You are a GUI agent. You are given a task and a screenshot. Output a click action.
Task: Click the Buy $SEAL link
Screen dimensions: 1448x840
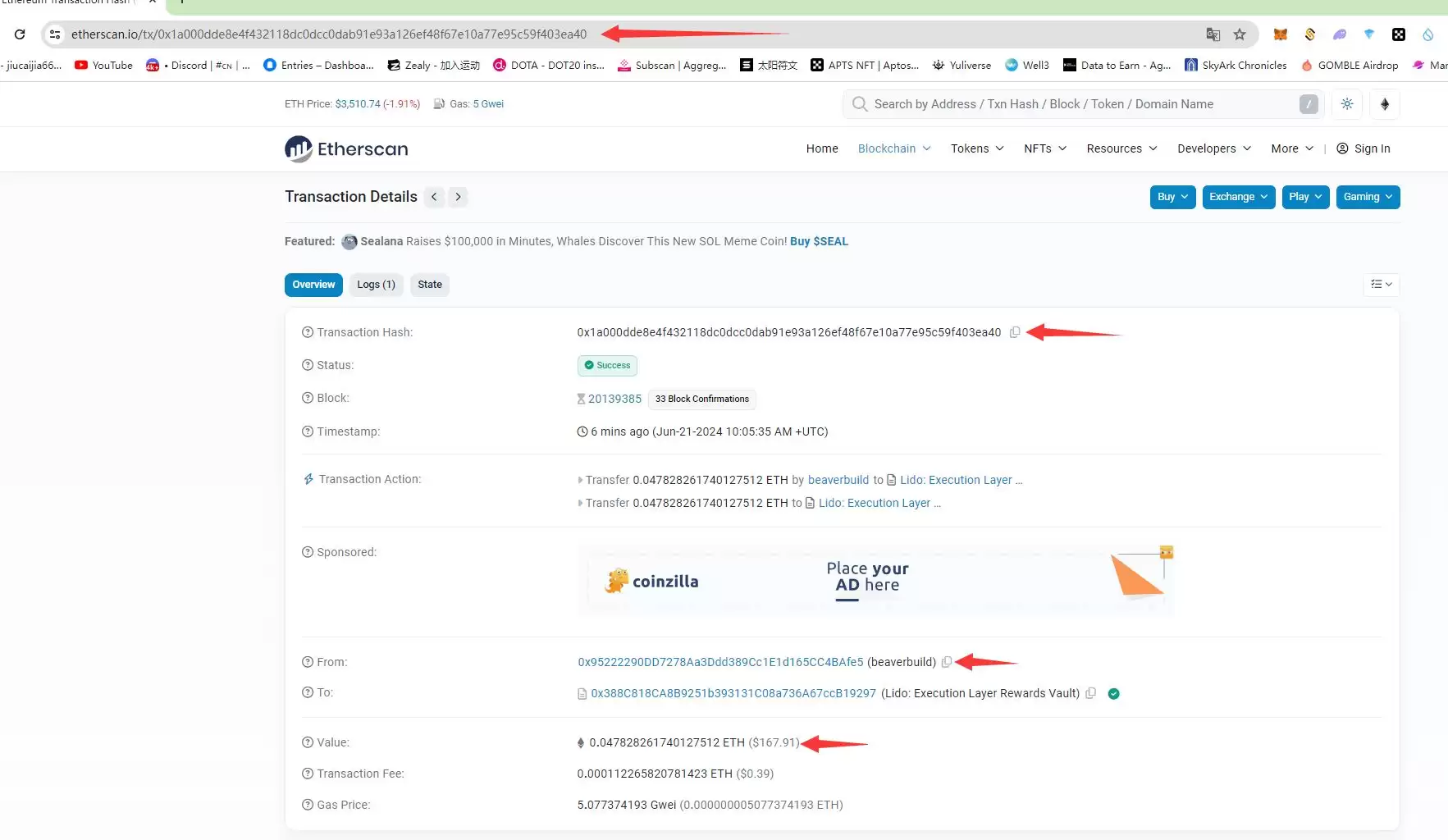[819, 241]
